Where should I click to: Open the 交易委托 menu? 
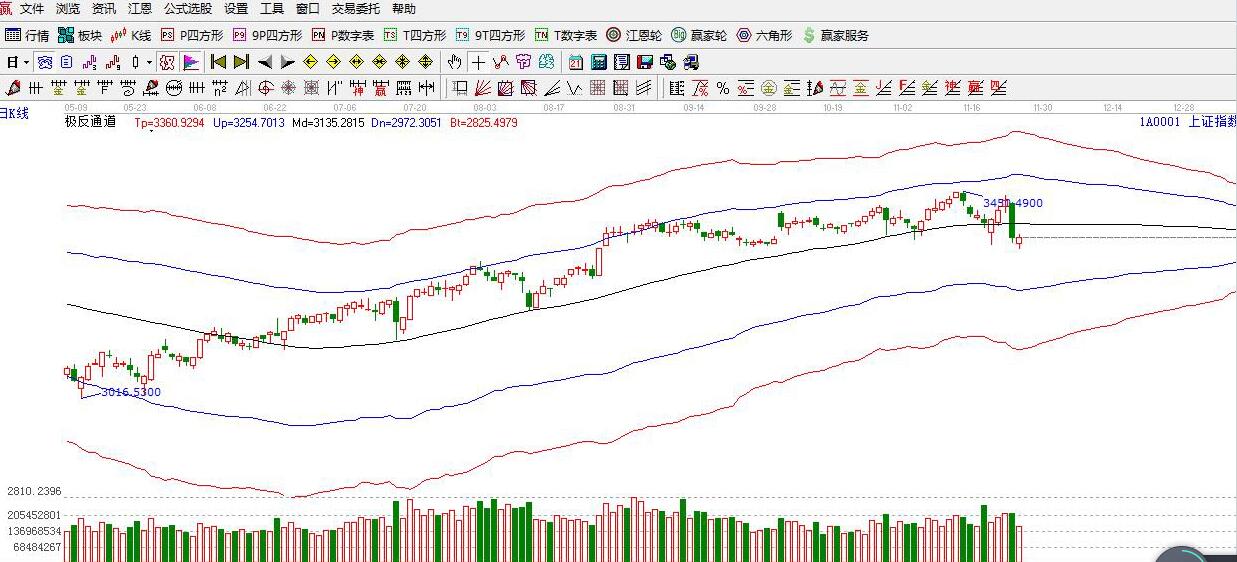(357, 9)
